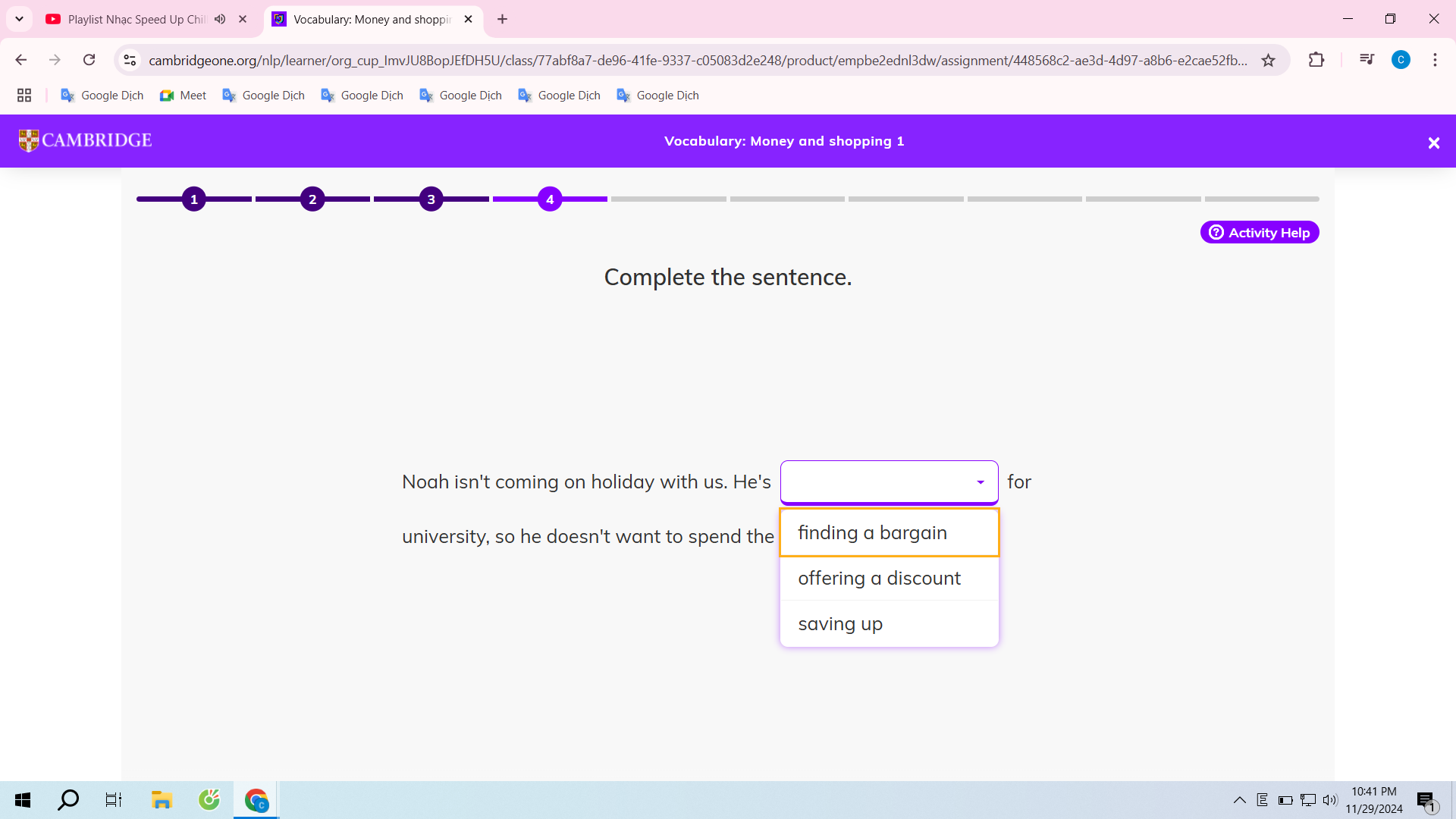The height and width of the screenshot is (819, 1456).
Task: Click the Activity Help icon
Action: pyautogui.click(x=1216, y=232)
